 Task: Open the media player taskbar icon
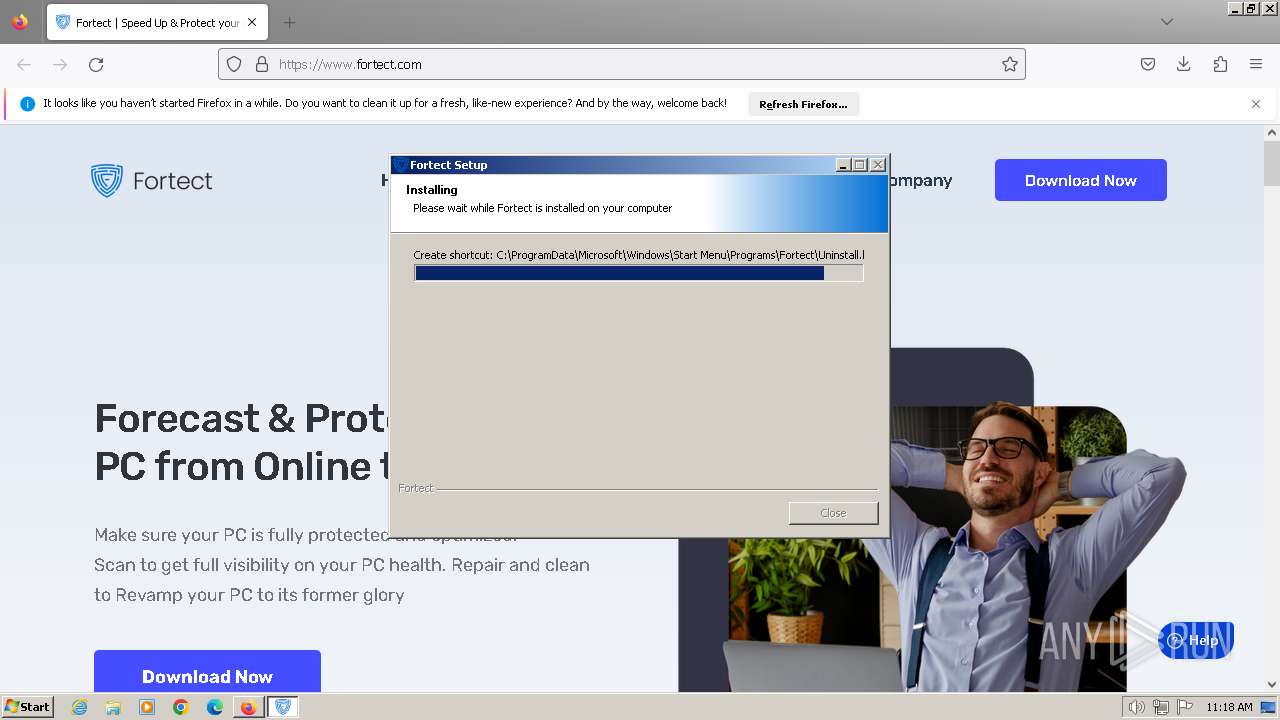coord(147,707)
